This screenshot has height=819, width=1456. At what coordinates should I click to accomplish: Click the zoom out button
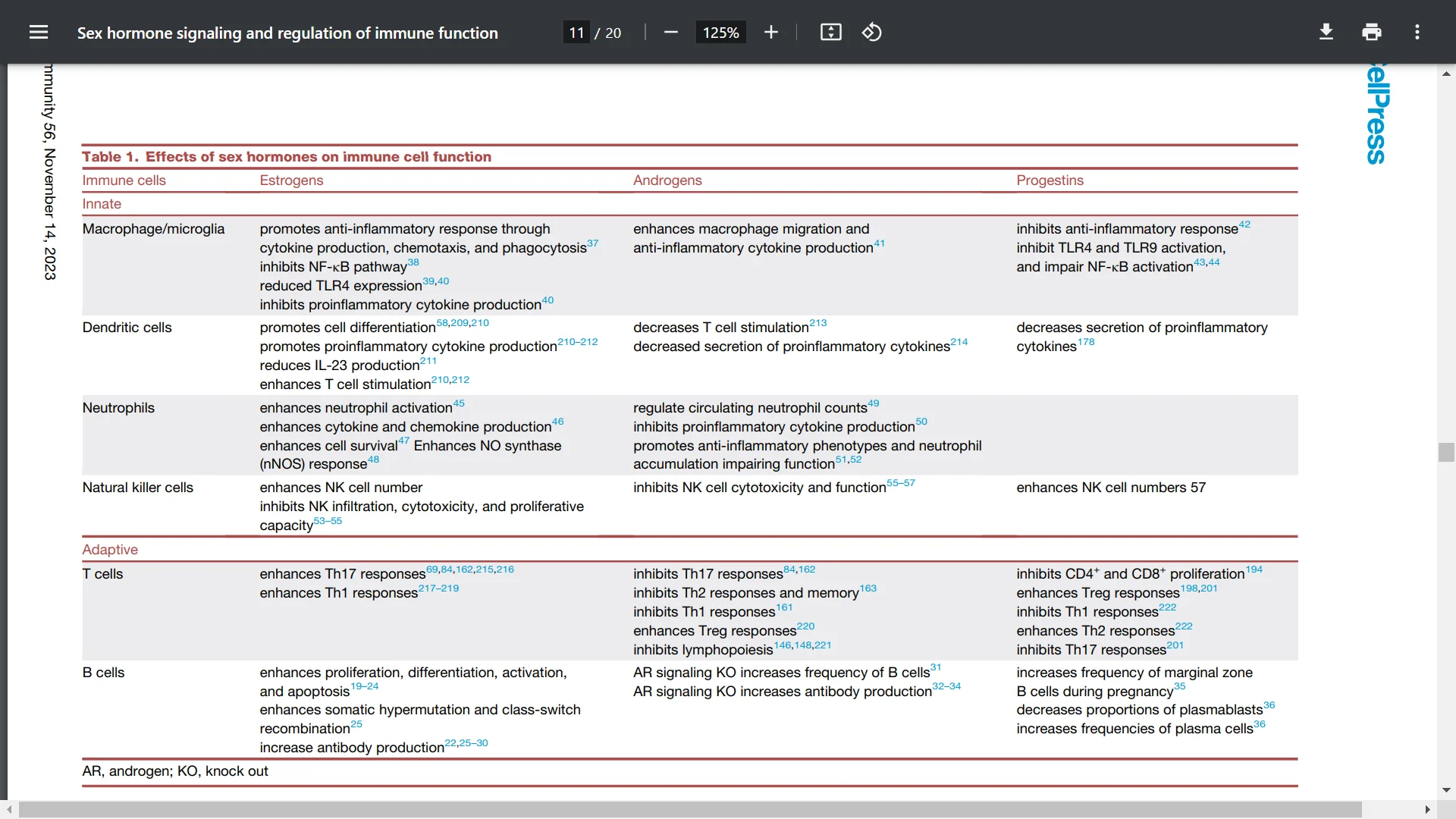coord(670,33)
